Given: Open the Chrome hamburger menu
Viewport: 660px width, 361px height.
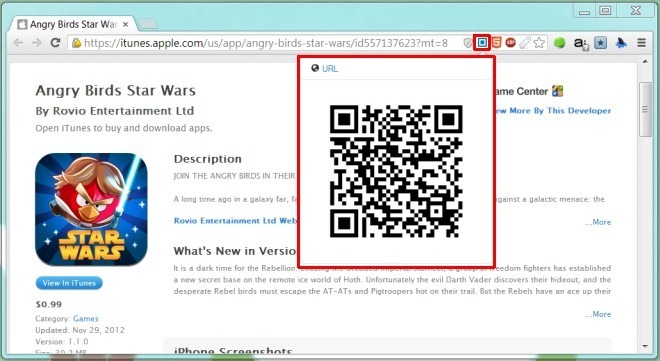Looking at the screenshot, I should 641,43.
